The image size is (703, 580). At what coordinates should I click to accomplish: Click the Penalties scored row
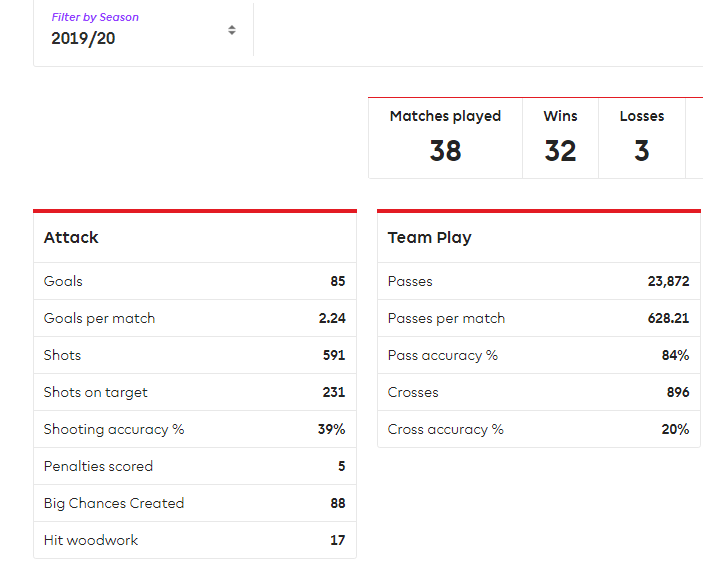194,467
